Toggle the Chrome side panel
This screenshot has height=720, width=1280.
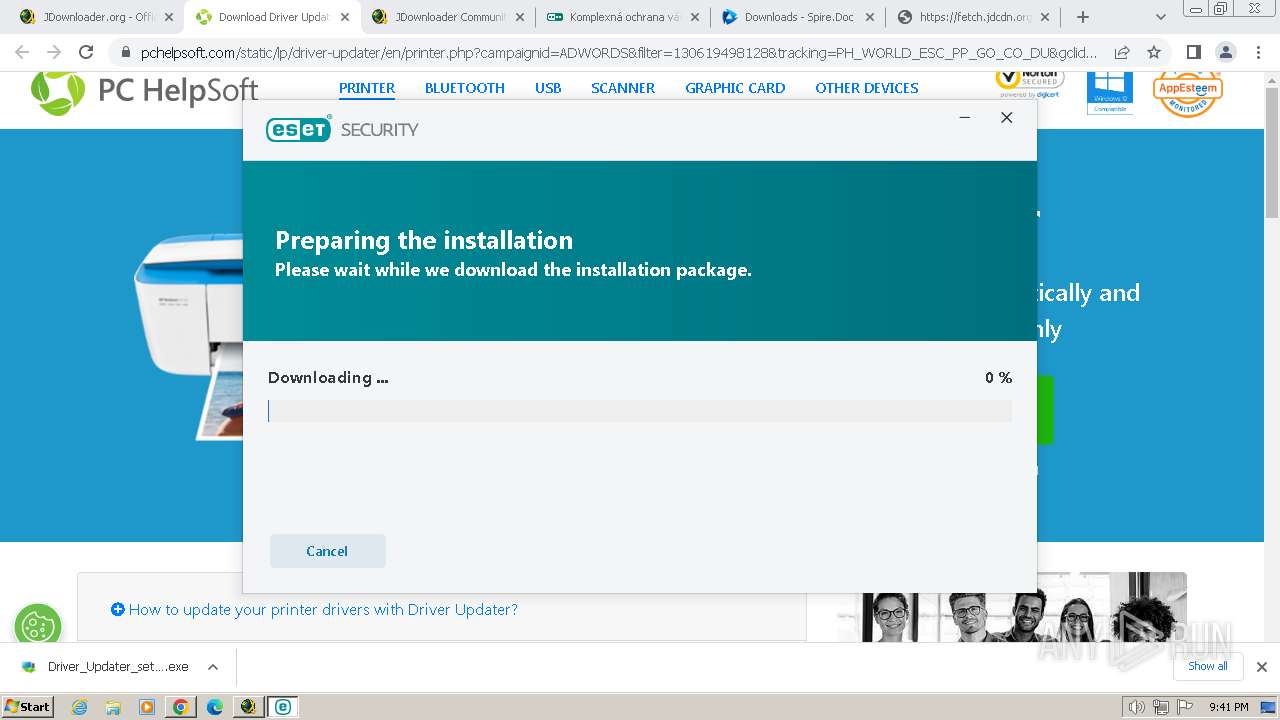click(x=1193, y=53)
